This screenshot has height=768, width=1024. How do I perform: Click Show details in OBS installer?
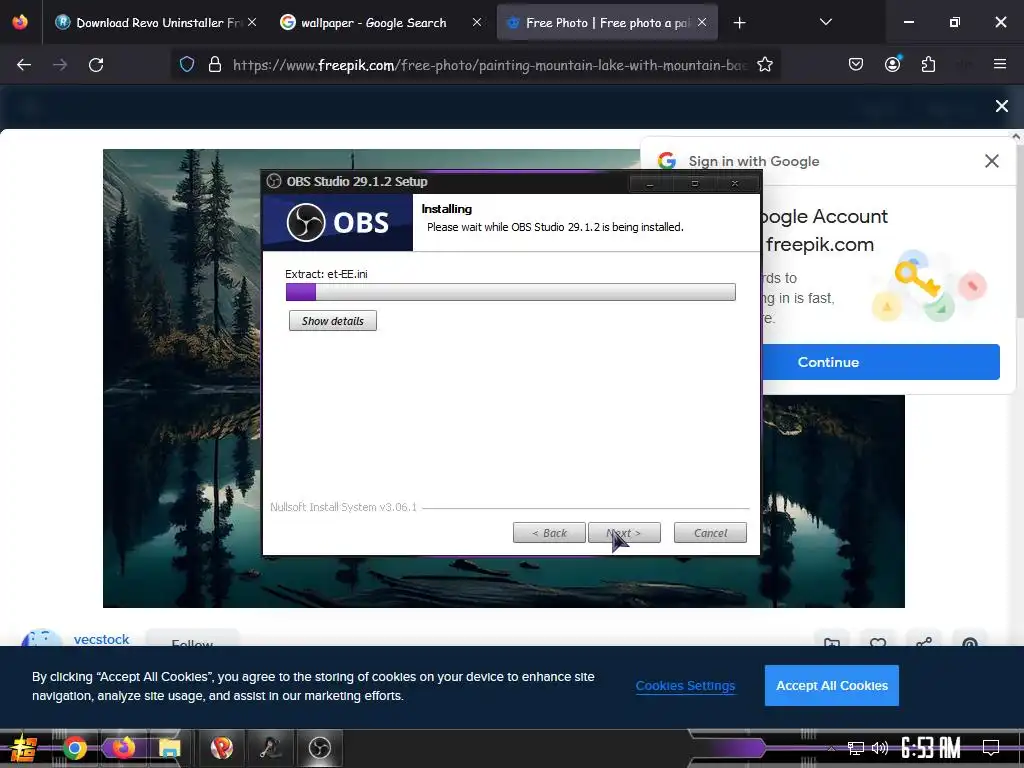332,321
